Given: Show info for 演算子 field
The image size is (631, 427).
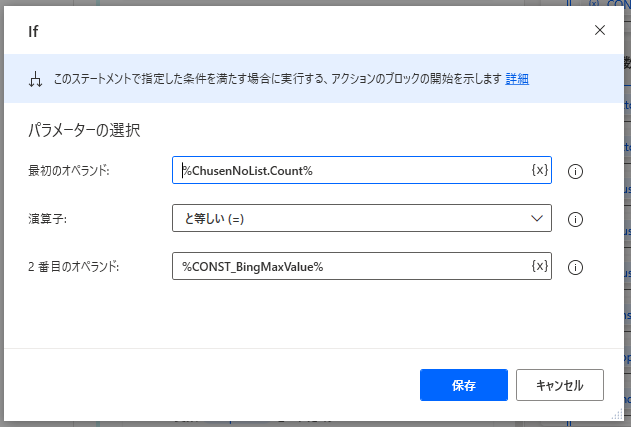Looking at the screenshot, I should tap(575, 219).
